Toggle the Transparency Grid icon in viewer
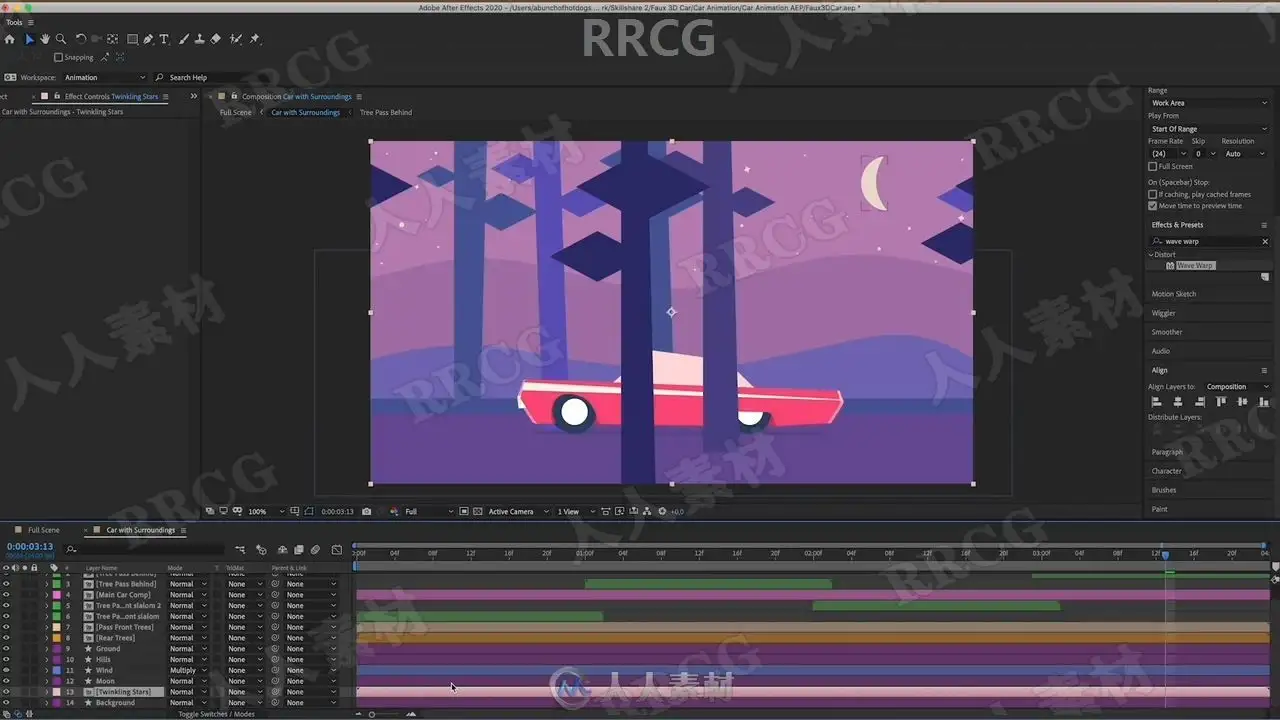This screenshot has height=720, width=1280. pyautogui.click(x=478, y=511)
